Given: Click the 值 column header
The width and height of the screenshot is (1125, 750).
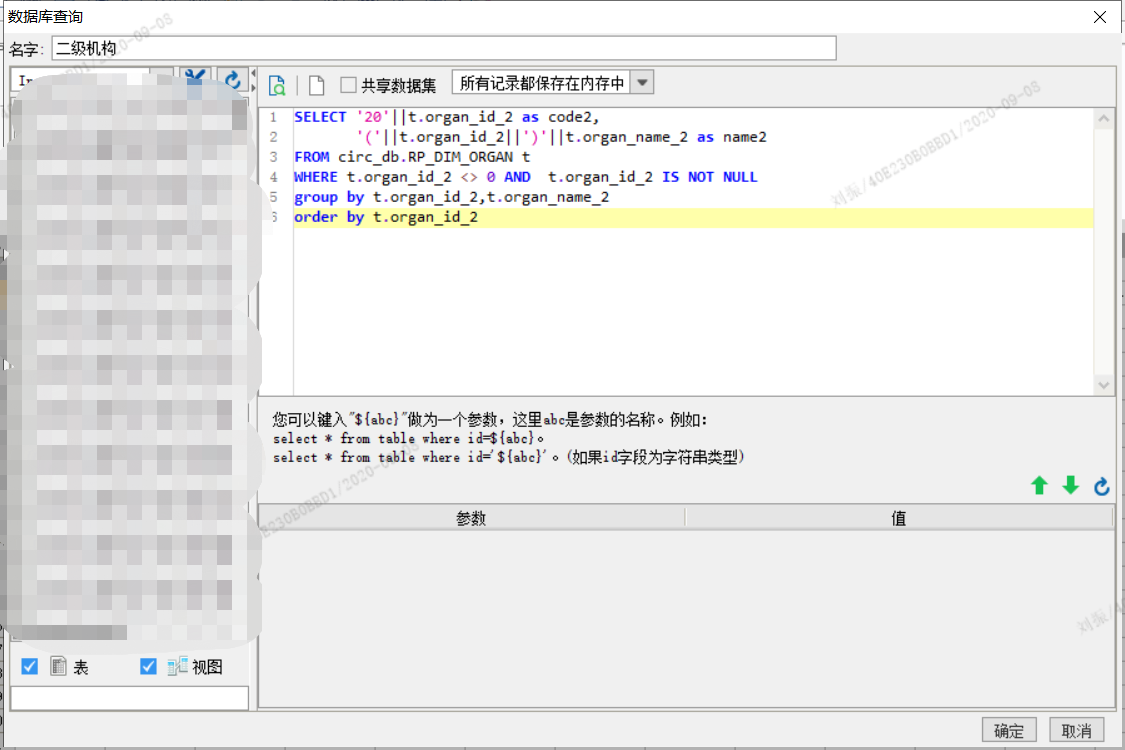Looking at the screenshot, I should (x=898, y=517).
